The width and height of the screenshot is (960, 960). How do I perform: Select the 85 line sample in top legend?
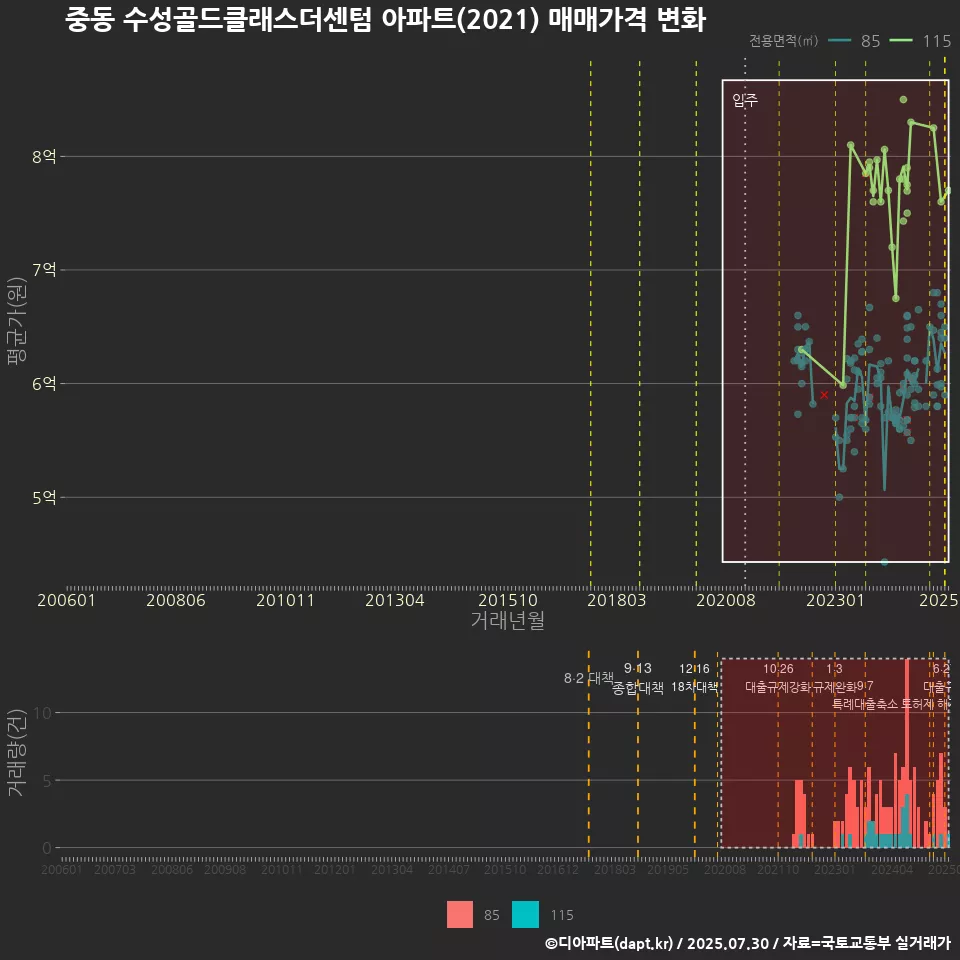(x=839, y=41)
